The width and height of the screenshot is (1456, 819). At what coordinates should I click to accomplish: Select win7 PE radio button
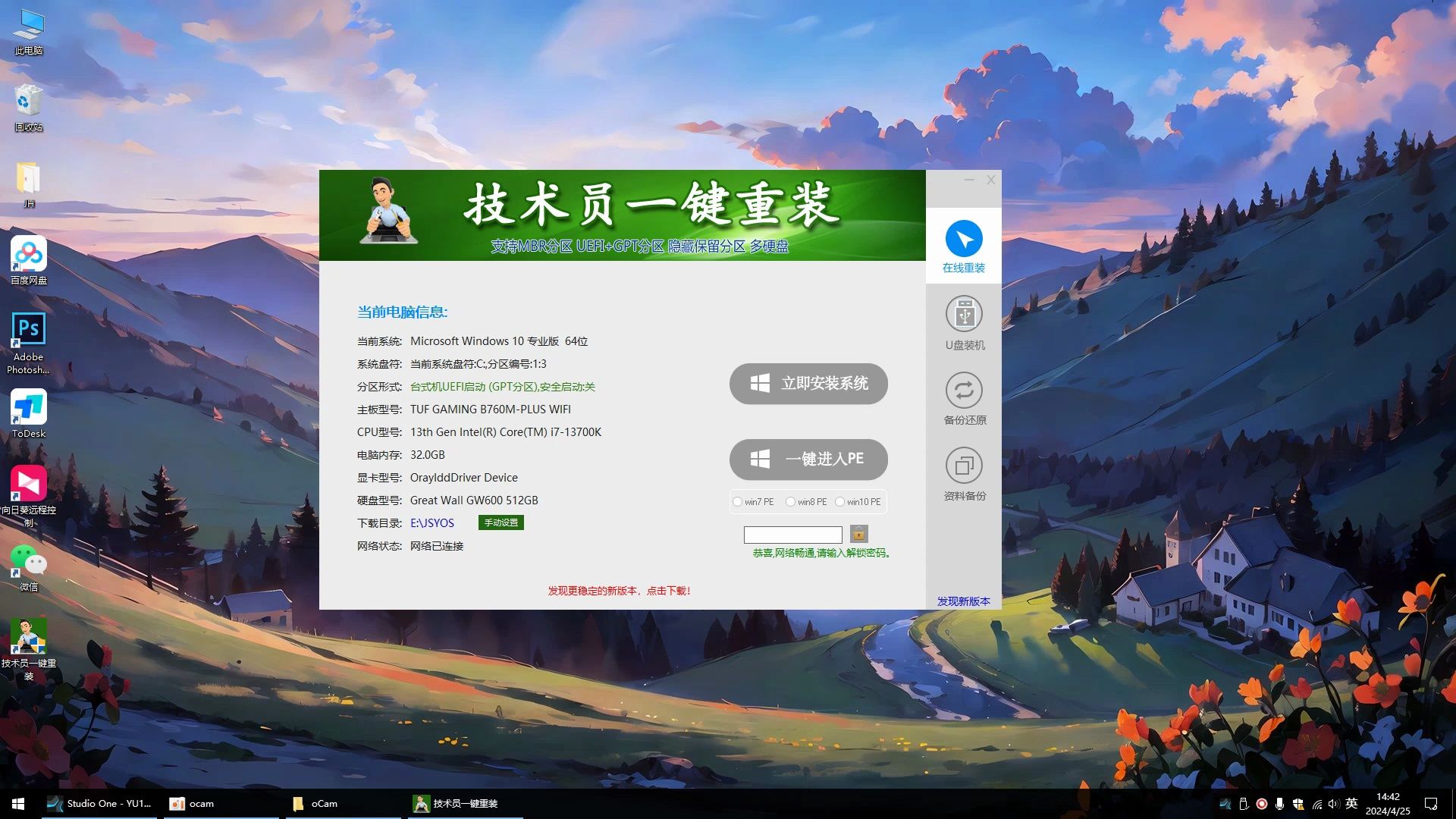(x=738, y=501)
